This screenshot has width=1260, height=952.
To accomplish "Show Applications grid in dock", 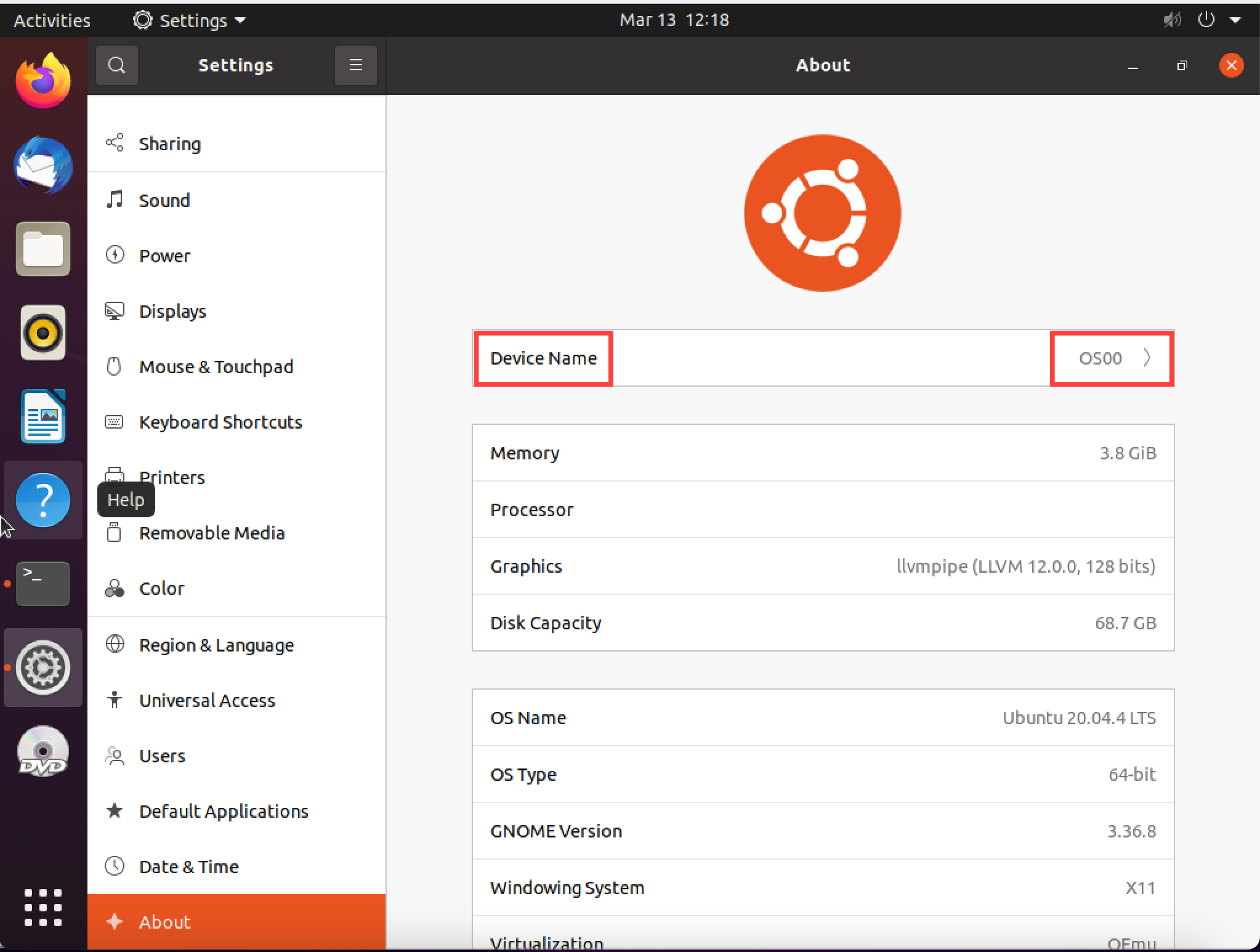I will pos(43,908).
